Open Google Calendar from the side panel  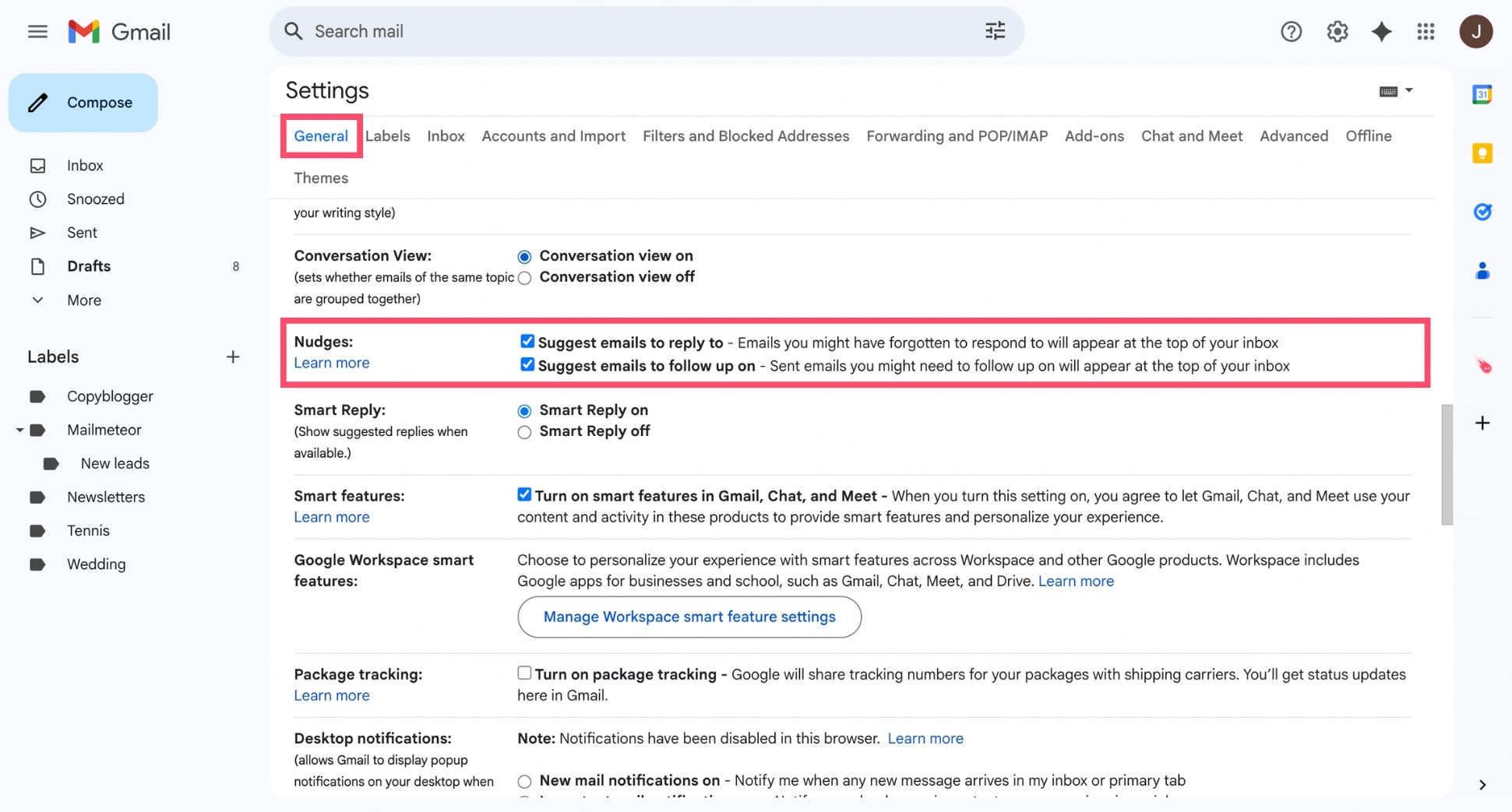pyautogui.click(x=1482, y=93)
